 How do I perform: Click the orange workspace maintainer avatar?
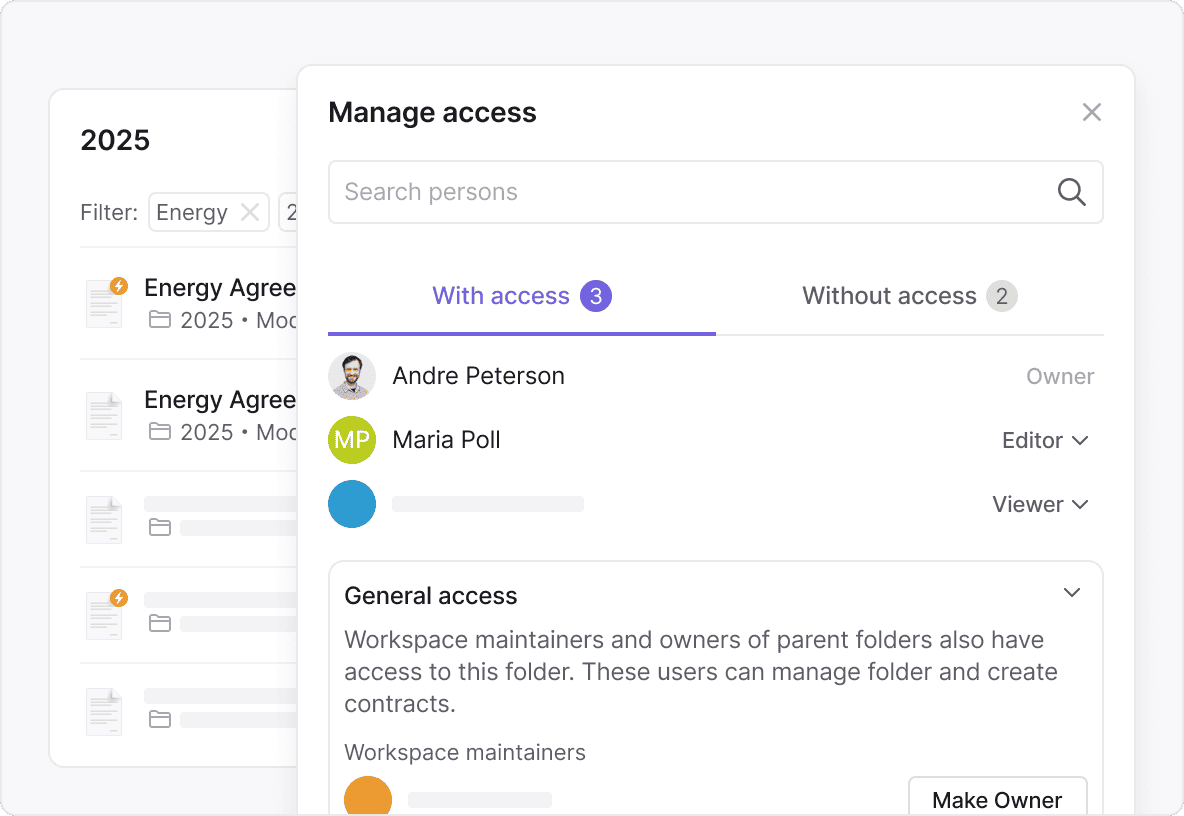pos(367,799)
